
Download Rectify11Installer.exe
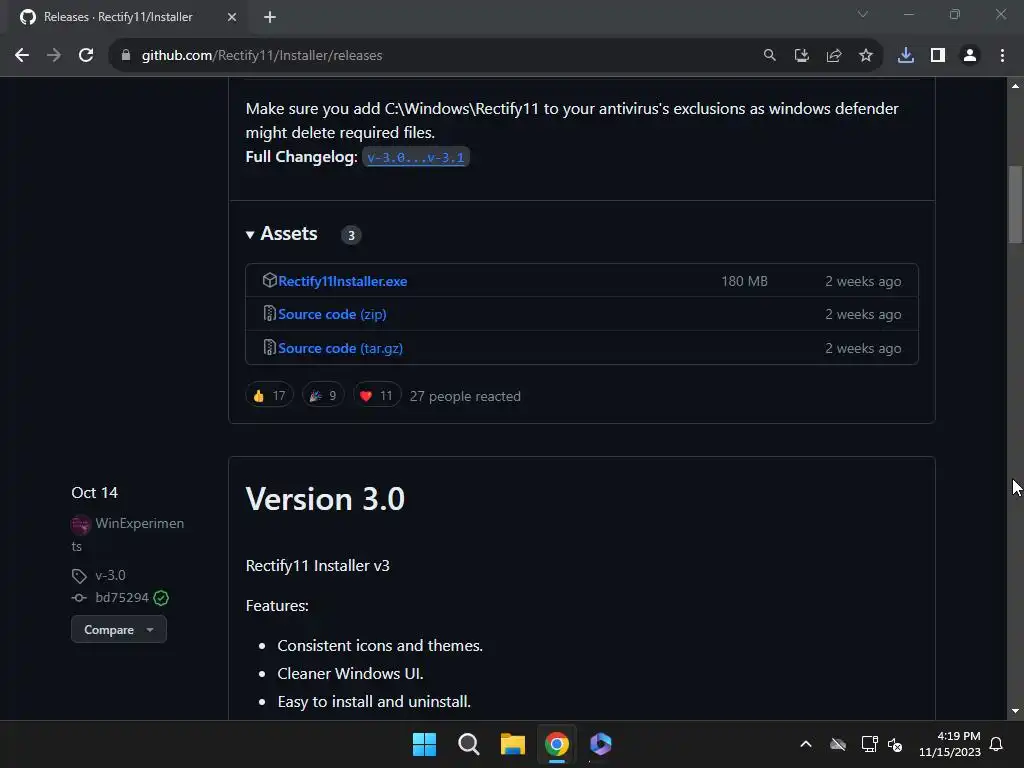342,281
